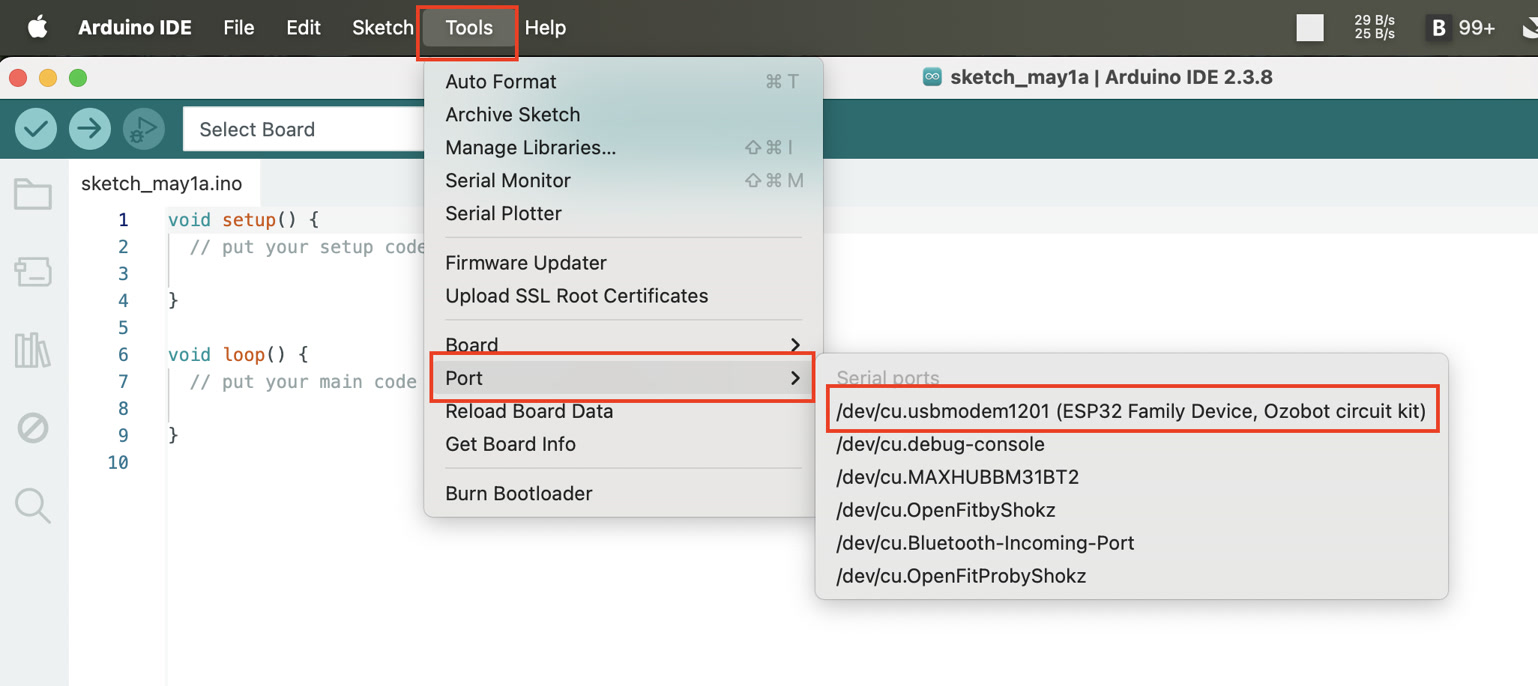Click Reload Board Data item

click(623, 411)
